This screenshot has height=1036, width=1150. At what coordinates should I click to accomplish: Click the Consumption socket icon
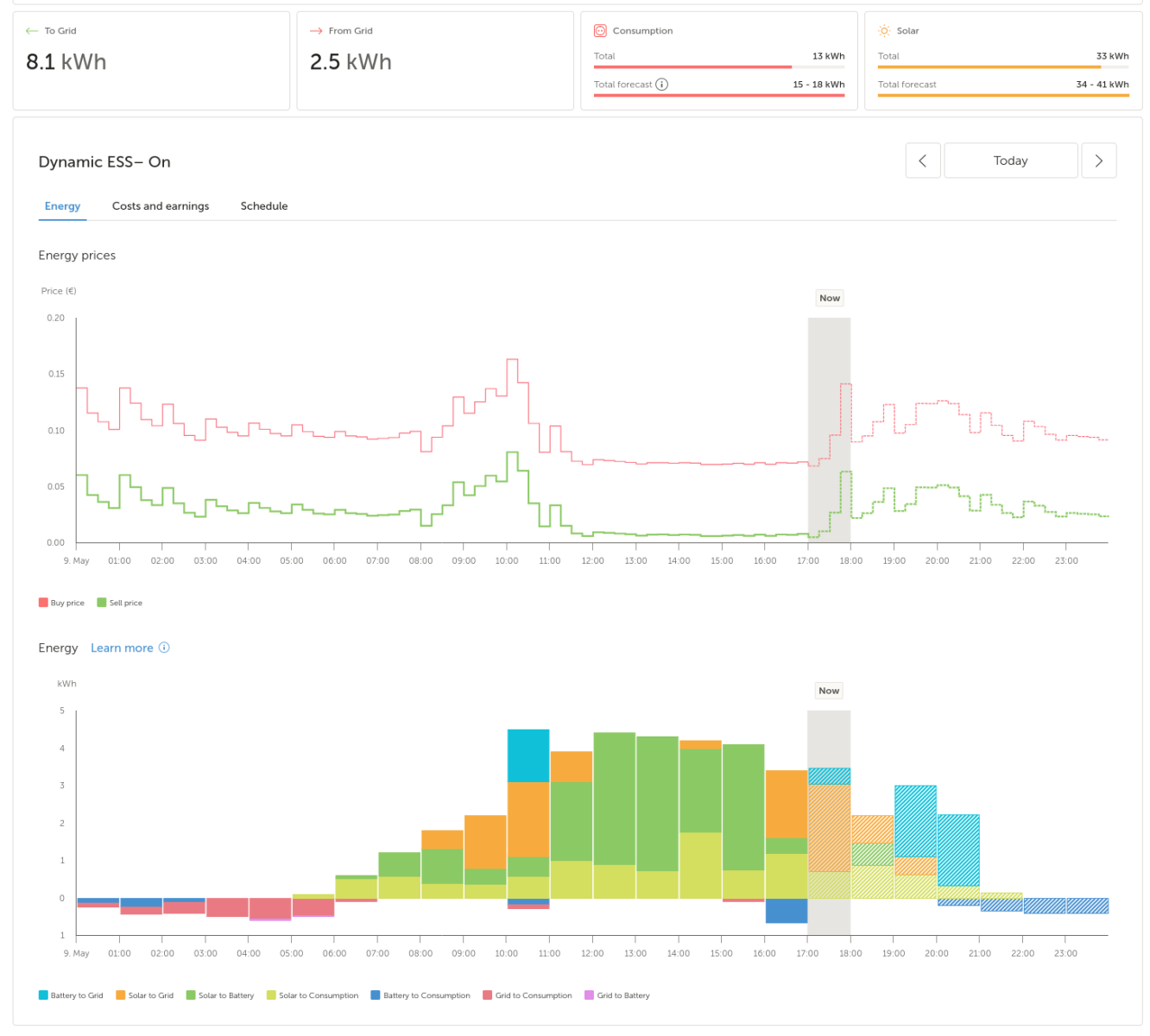coord(600,31)
